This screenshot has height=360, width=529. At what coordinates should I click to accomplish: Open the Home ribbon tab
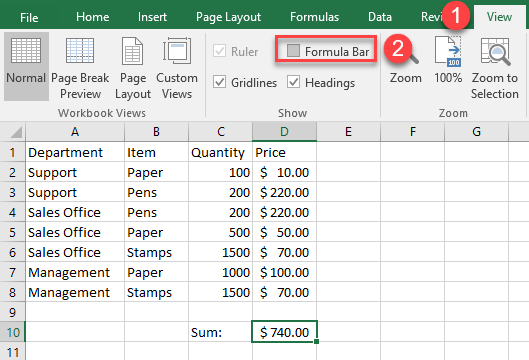[x=92, y=17]
